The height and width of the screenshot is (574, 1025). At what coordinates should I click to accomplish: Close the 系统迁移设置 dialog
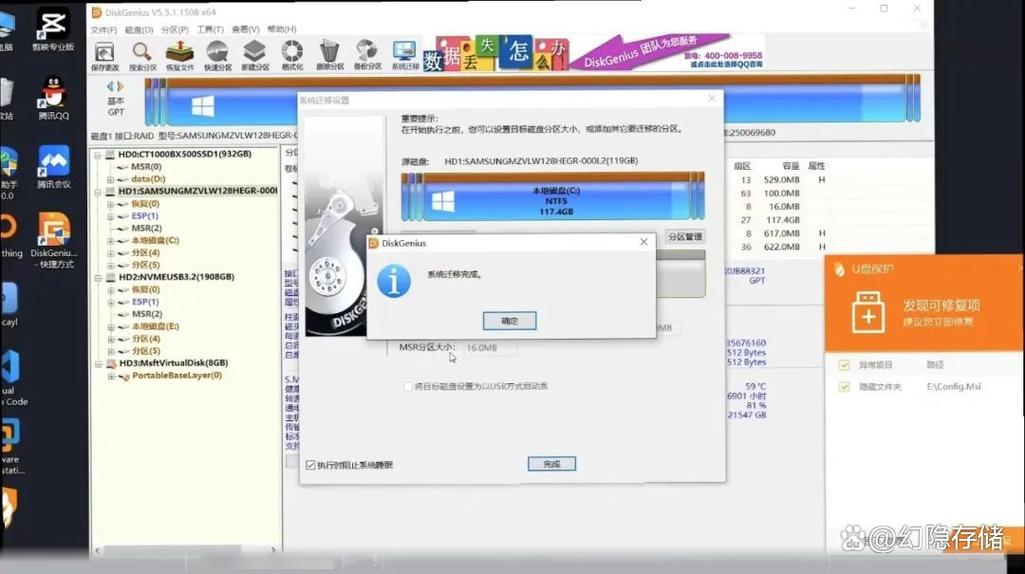coord(712,99)
